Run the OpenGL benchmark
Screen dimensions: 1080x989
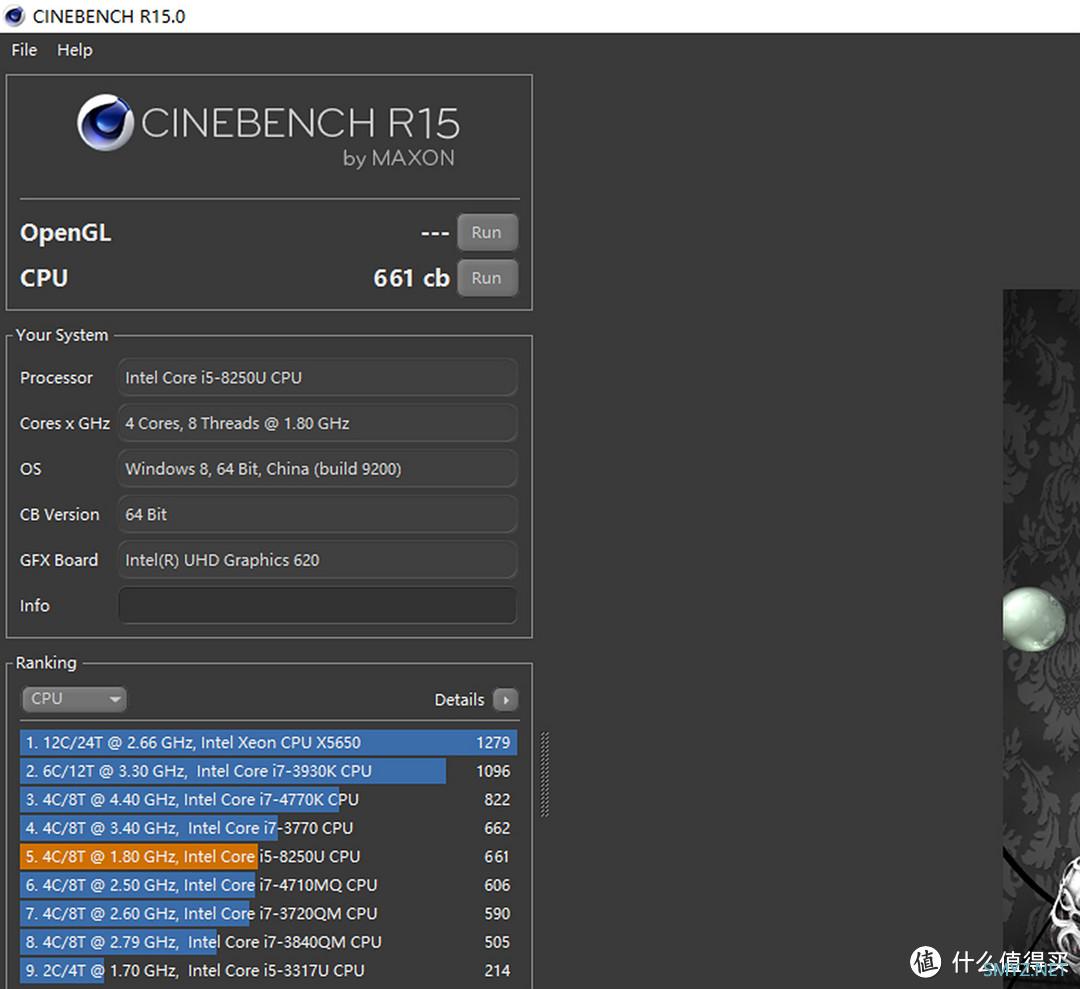tap(487, 233)
